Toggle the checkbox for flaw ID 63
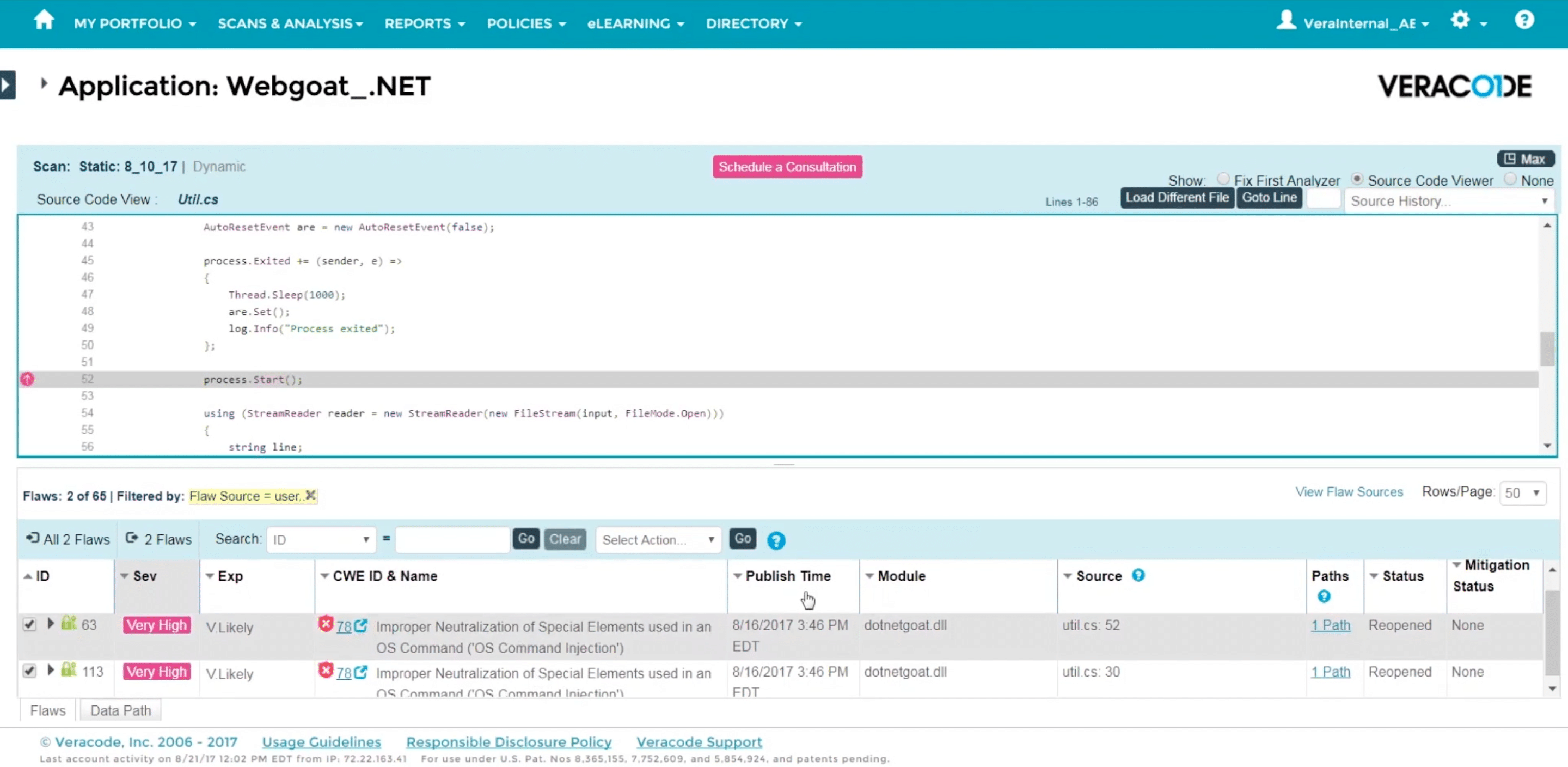Screen dimensions: 1568x767 29,624
